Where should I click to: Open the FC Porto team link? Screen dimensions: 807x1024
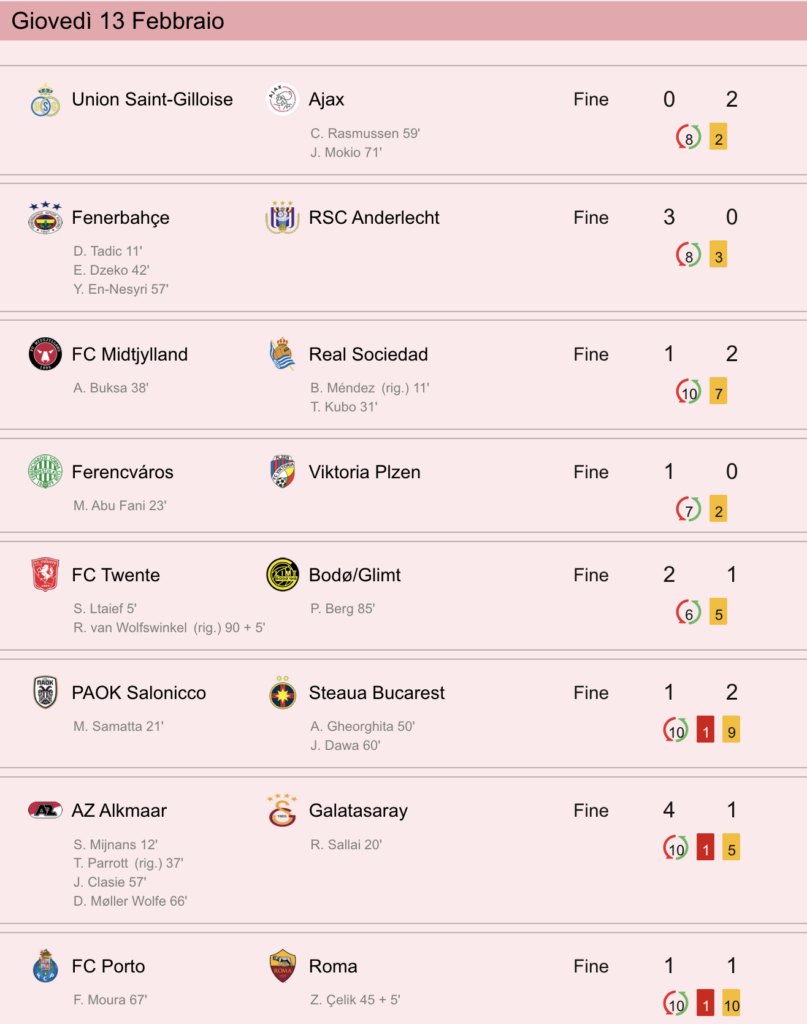click(108, 967)
